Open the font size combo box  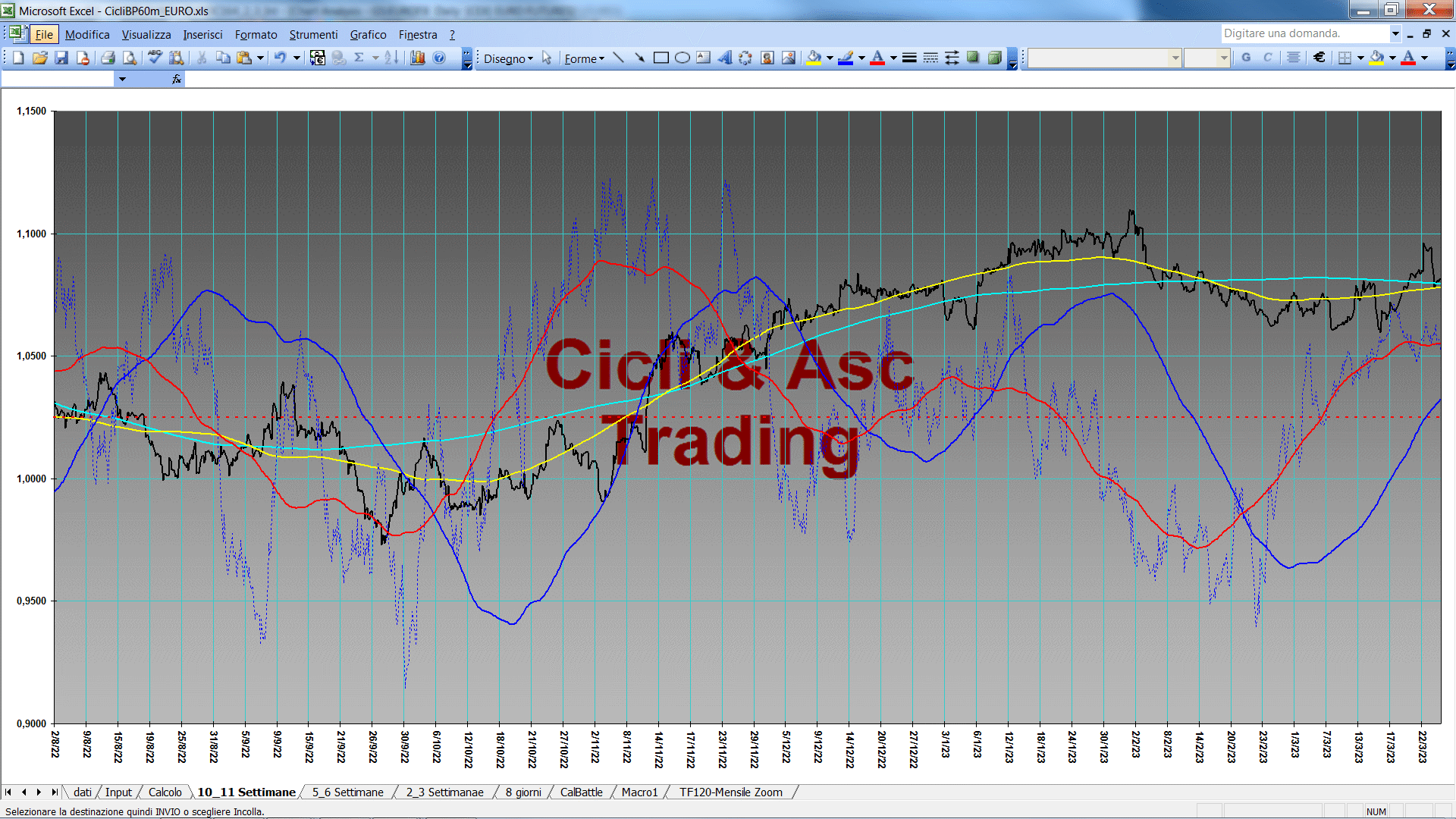(x=1207, y=58)
